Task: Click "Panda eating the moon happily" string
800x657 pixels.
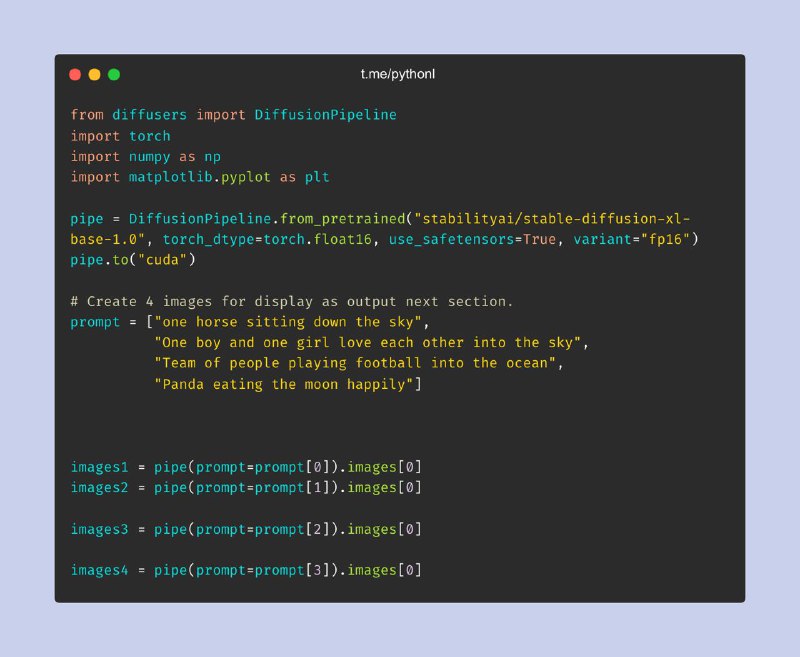Action: pos(284,384)
